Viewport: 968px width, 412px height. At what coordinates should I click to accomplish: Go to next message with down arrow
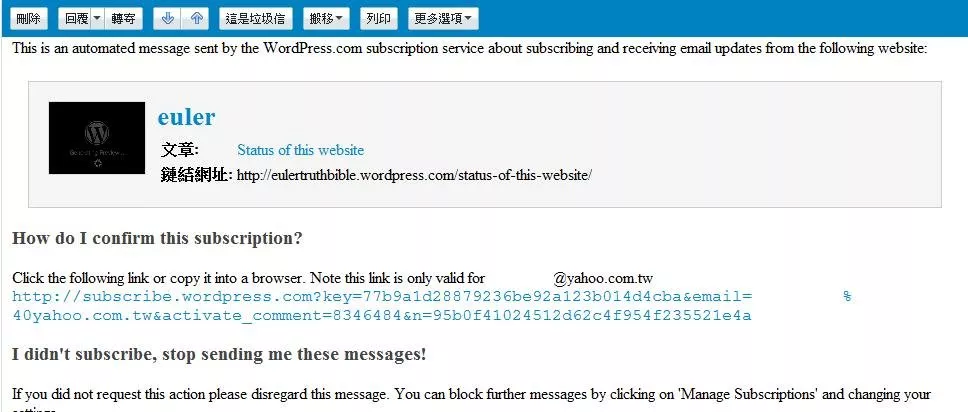(167, 19)
